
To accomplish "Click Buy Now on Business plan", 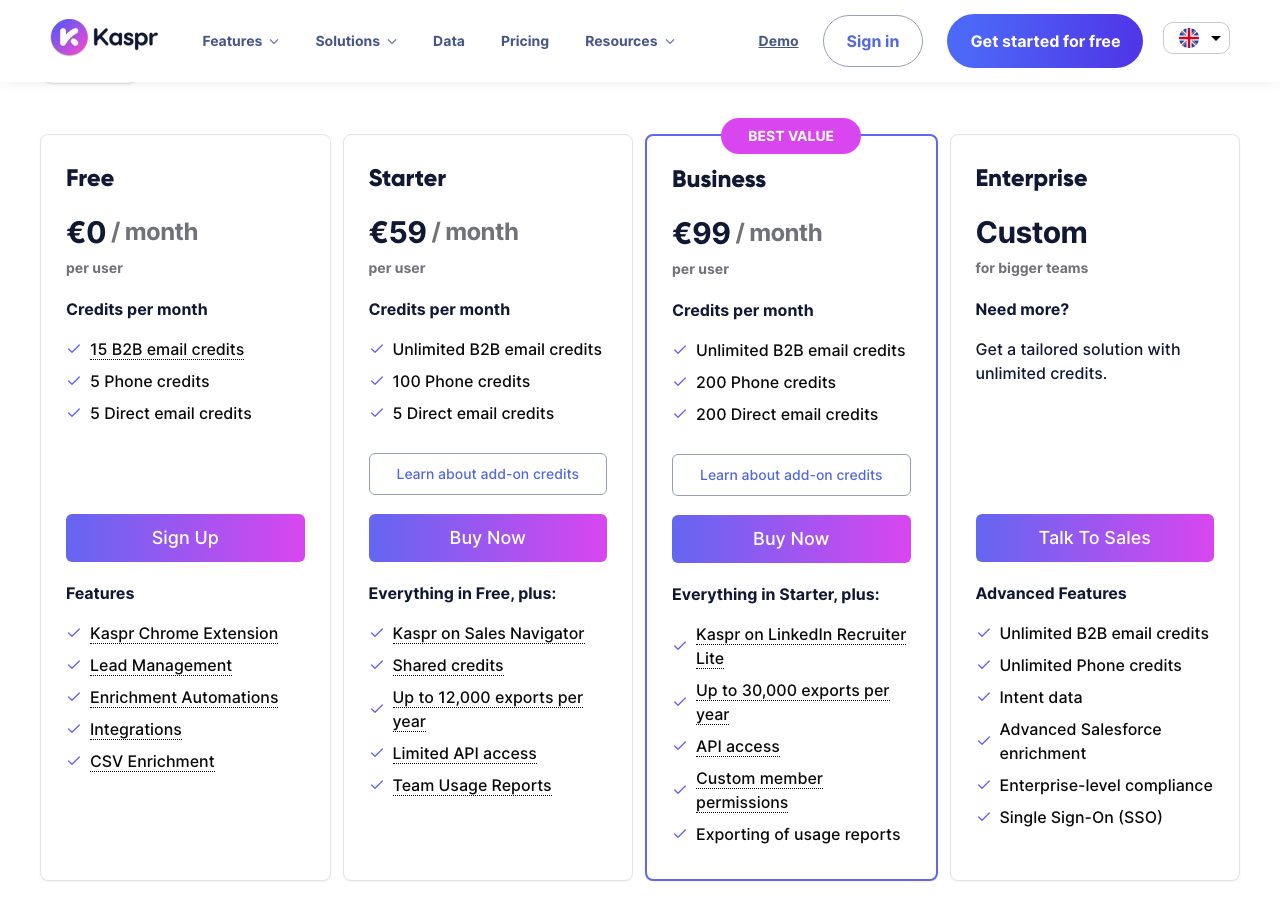I will point(791,539).
